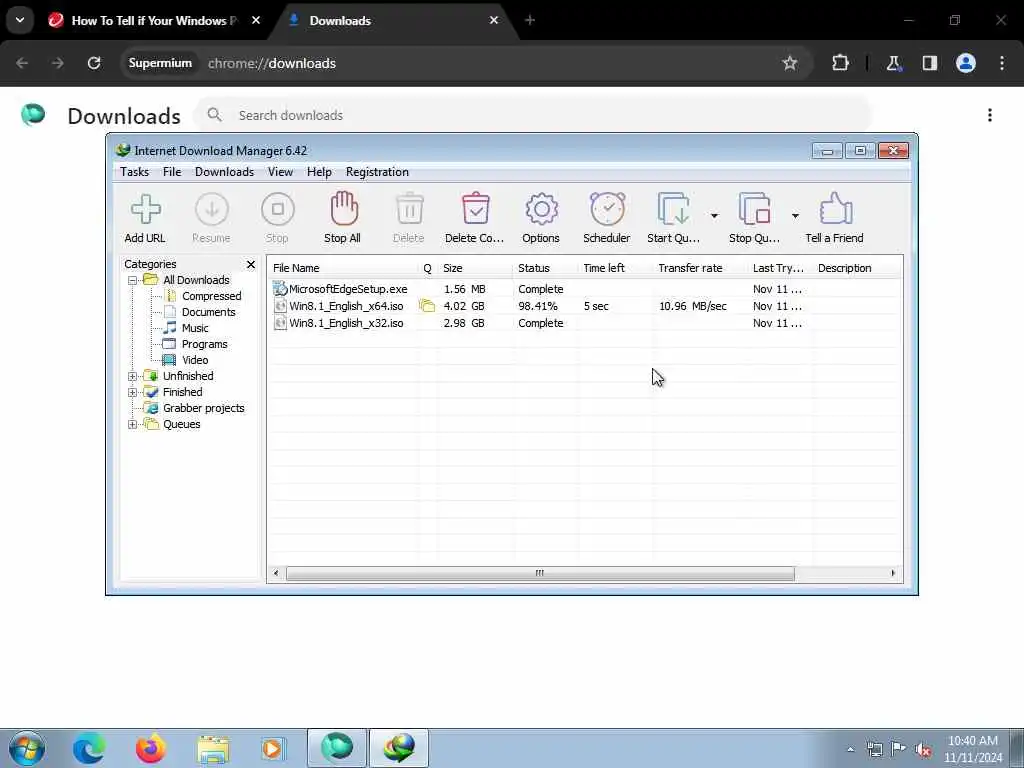Click queue icon on x64 iso row
Image resolution: width=1024 pixels, height=768 pixels.
pyautogui.click(x=426, y=306)
